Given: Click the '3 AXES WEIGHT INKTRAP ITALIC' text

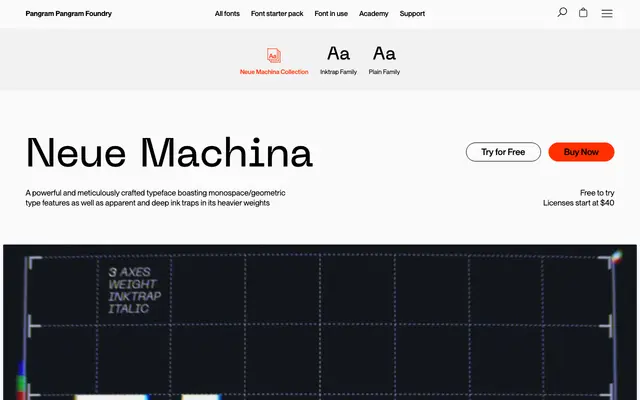Looking at the screenshot, I should coord(135,290).
